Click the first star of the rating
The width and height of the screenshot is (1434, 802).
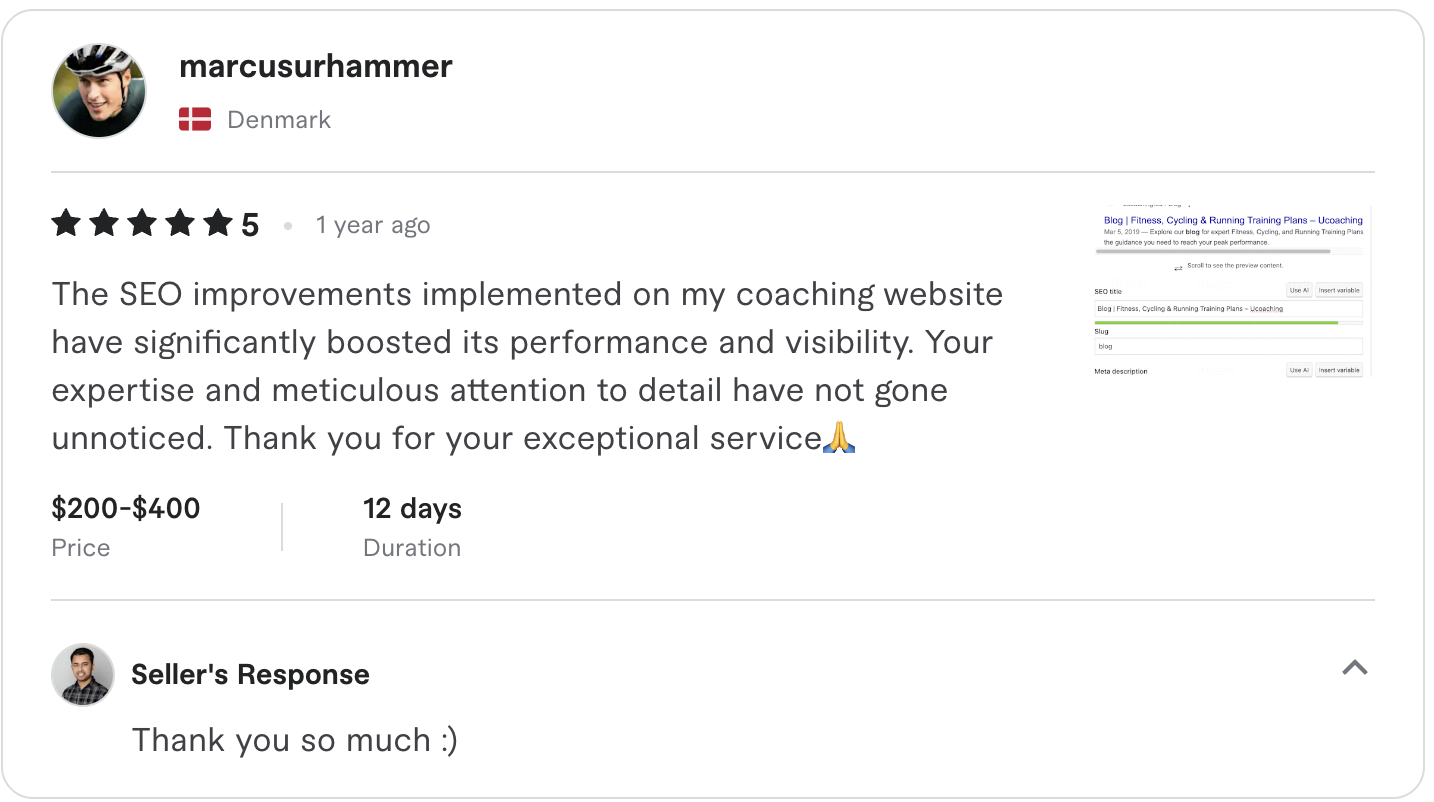[x=67, y=223]
